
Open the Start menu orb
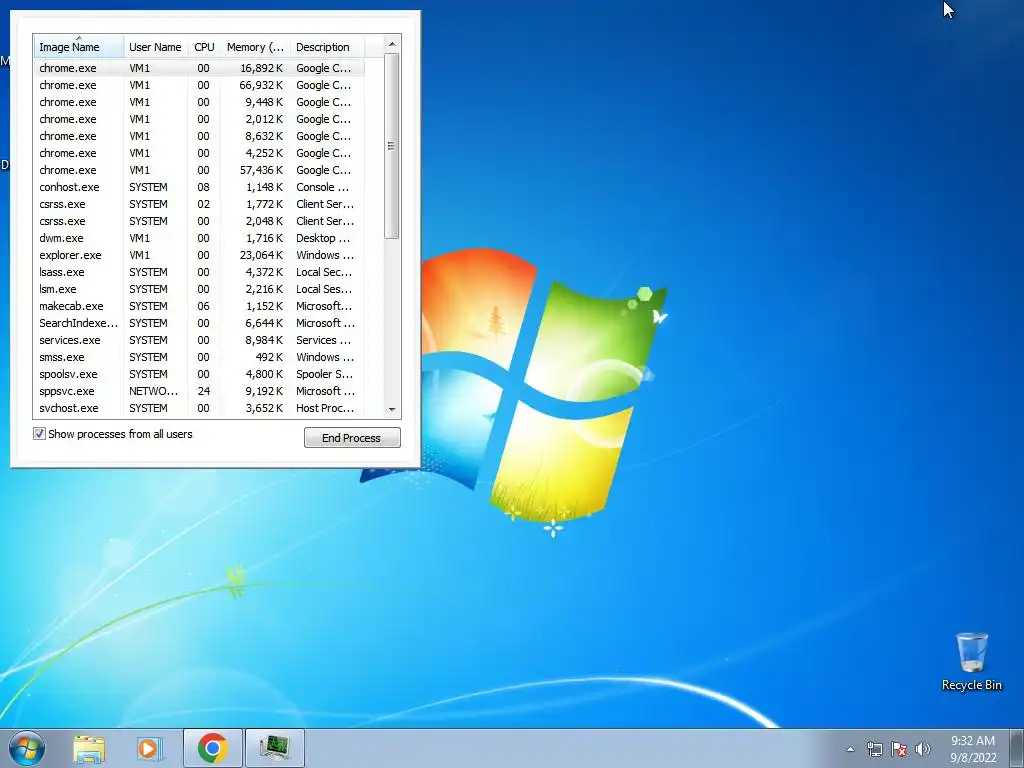pos(27,748)
